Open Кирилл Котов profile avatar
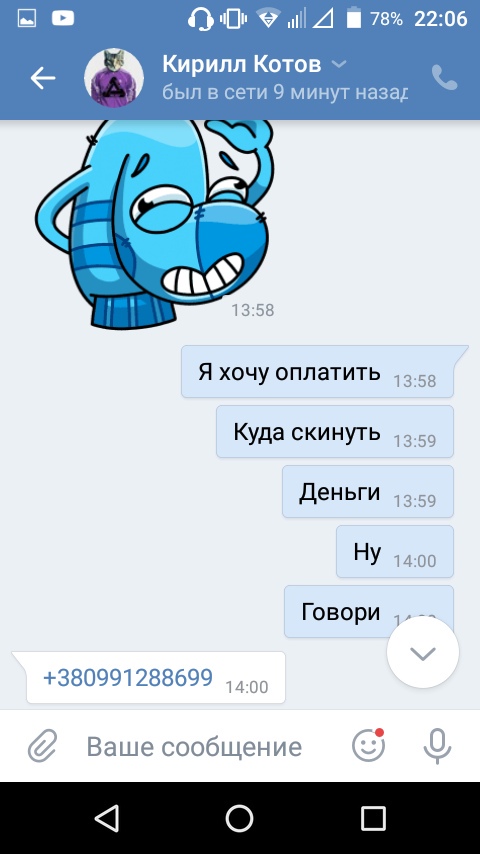Image resolution: width=480 pixels, height=854 pixels. coord(114,77)
